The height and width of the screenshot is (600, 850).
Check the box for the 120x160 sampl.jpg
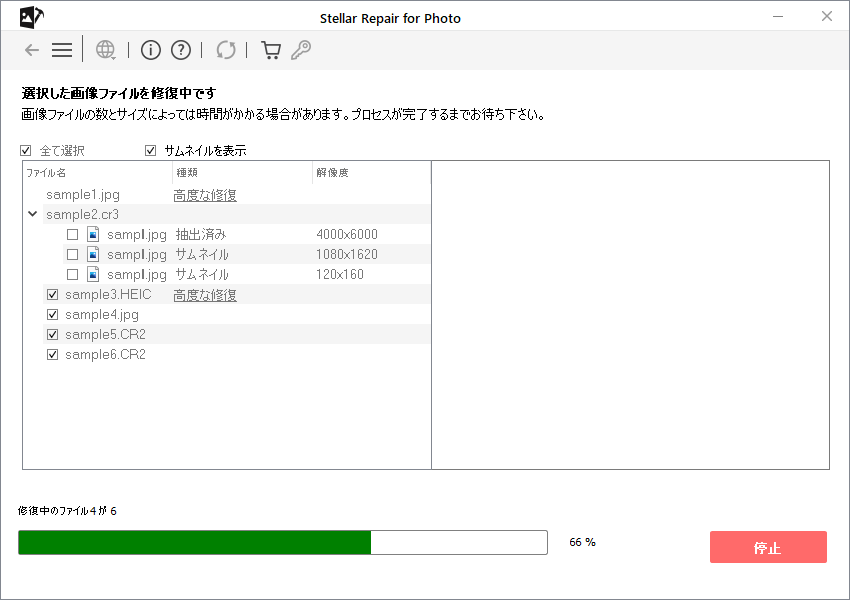pos(72,274)
